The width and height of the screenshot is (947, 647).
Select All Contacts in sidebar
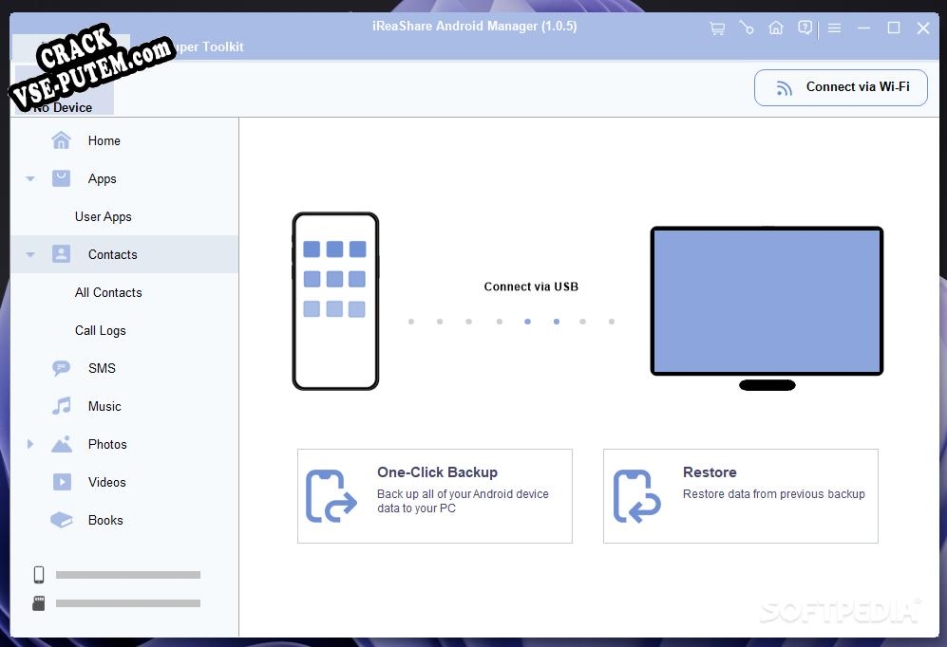[x=108, y=293]
